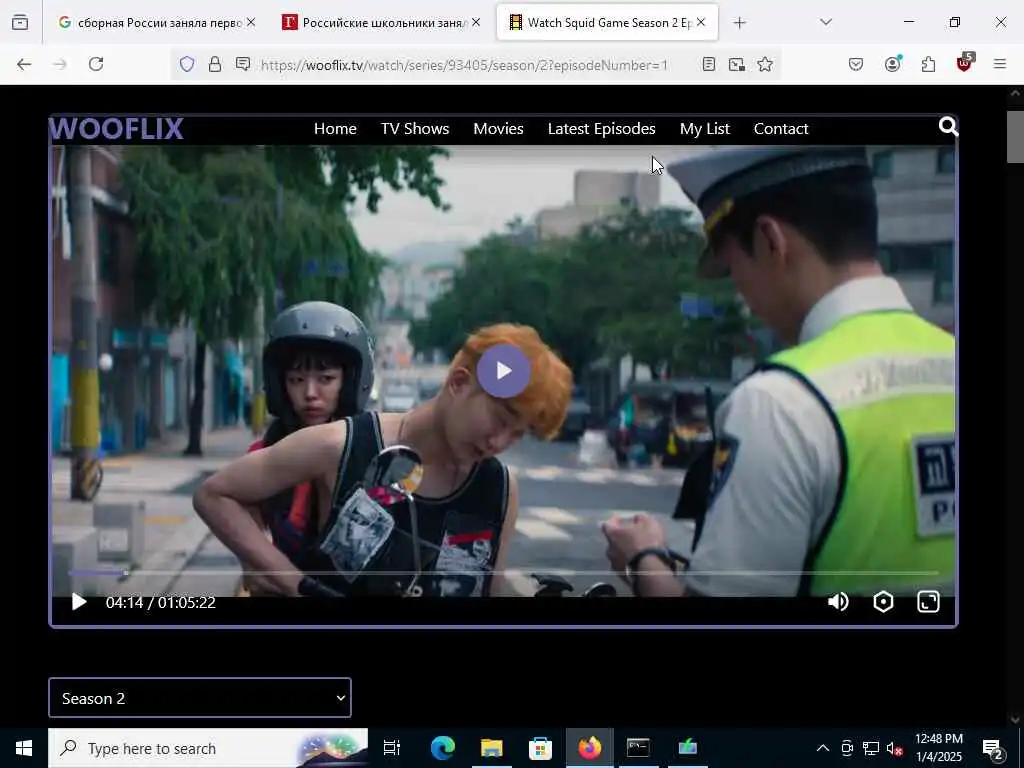1024x768 pixels.
Task: Close the Google search tab
Action: pyautogui.click(x=251, y=22)
